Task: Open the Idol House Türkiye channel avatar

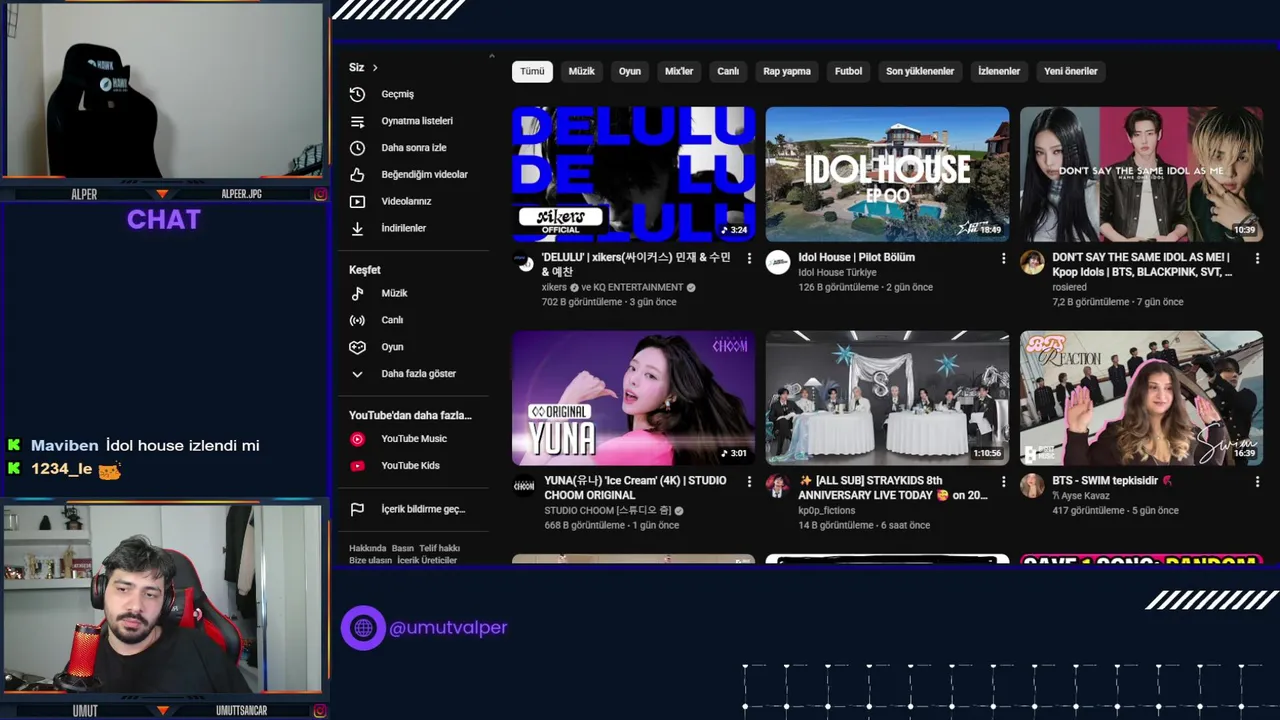Action: (x=778, y=263)
